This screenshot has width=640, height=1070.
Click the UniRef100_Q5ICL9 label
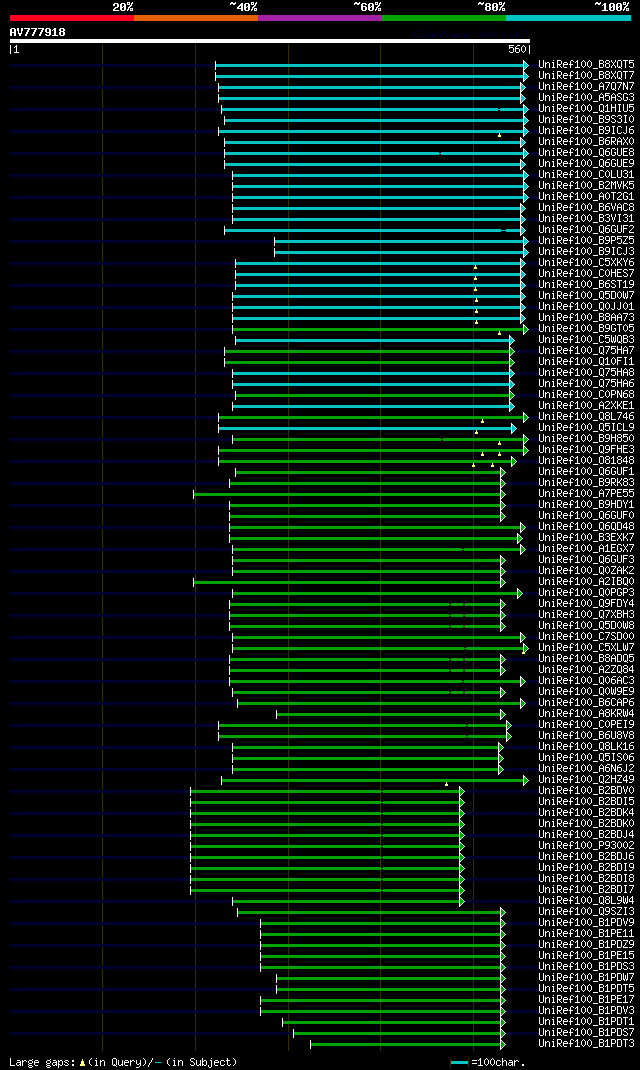click(586, 427)
